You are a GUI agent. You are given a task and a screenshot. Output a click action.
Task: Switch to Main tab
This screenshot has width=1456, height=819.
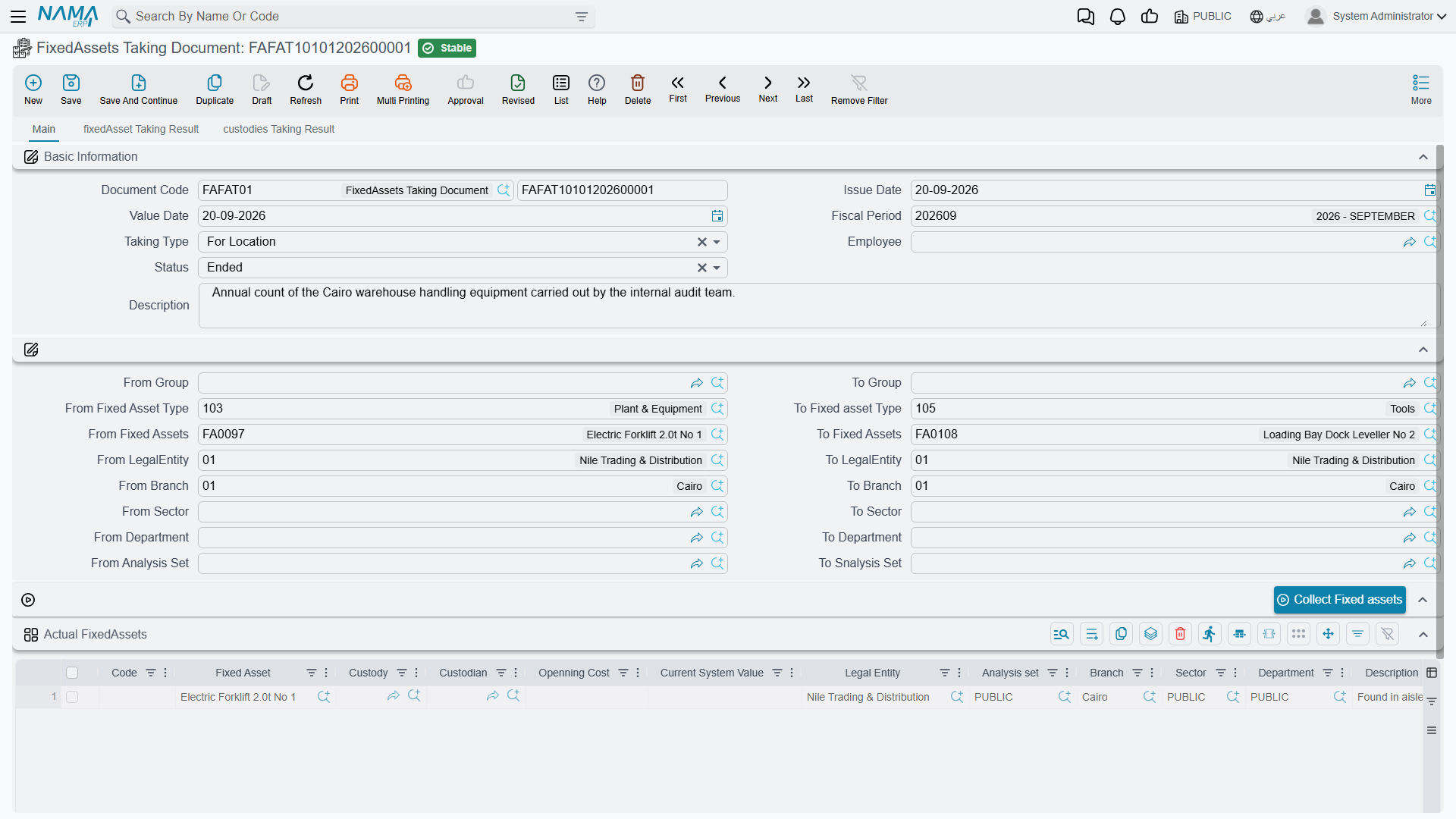point(44,130)
